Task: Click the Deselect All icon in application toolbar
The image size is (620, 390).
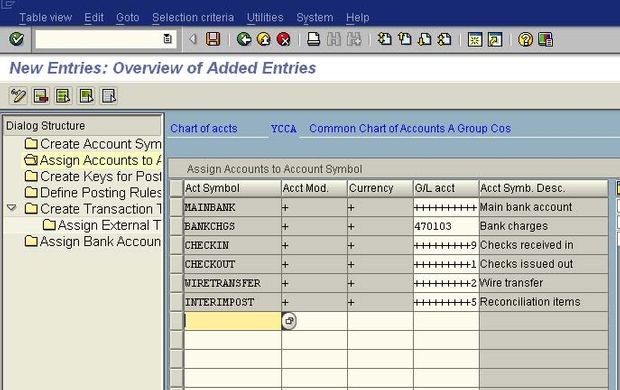Action: coord(109,96)
